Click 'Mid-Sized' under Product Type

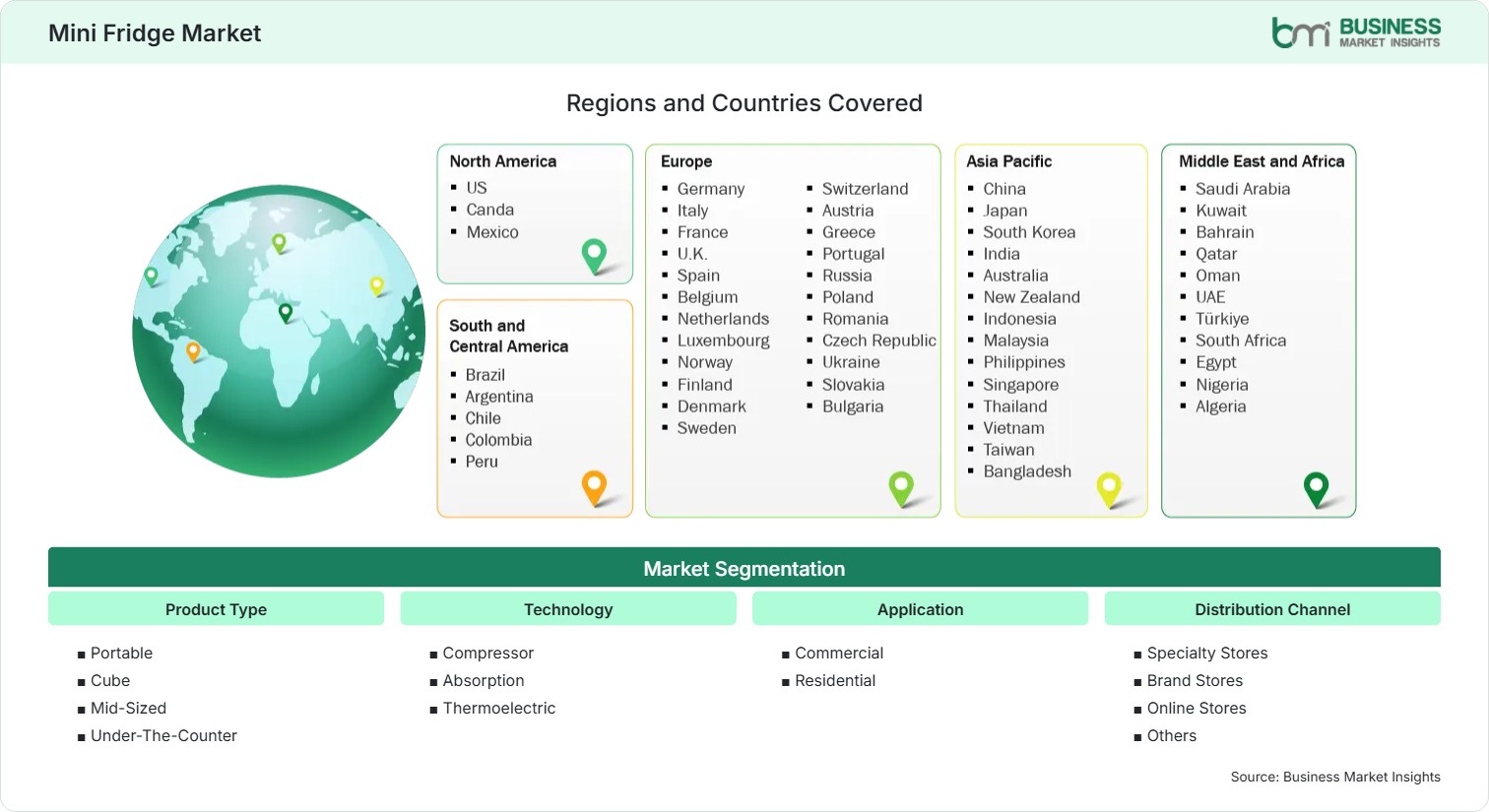[128, 709]
